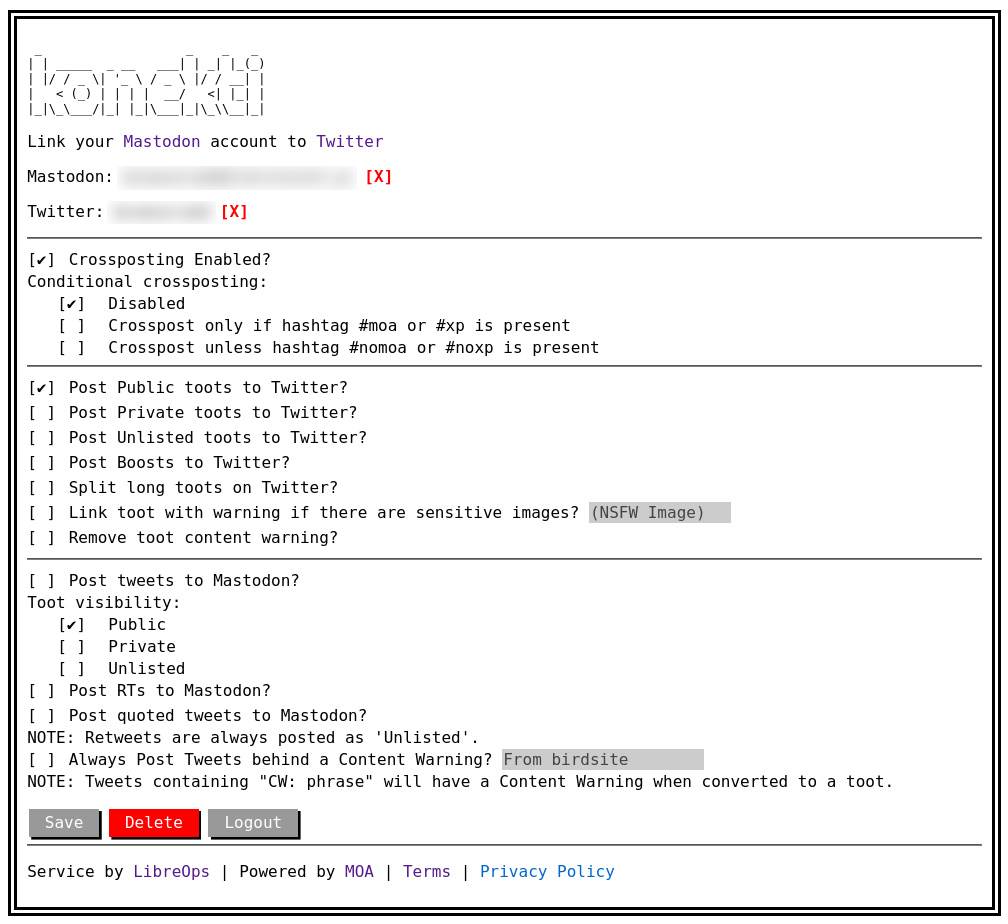The image size is (1008, 924).
Task: Open the Terms link in footer
Action: pos(426,872)
